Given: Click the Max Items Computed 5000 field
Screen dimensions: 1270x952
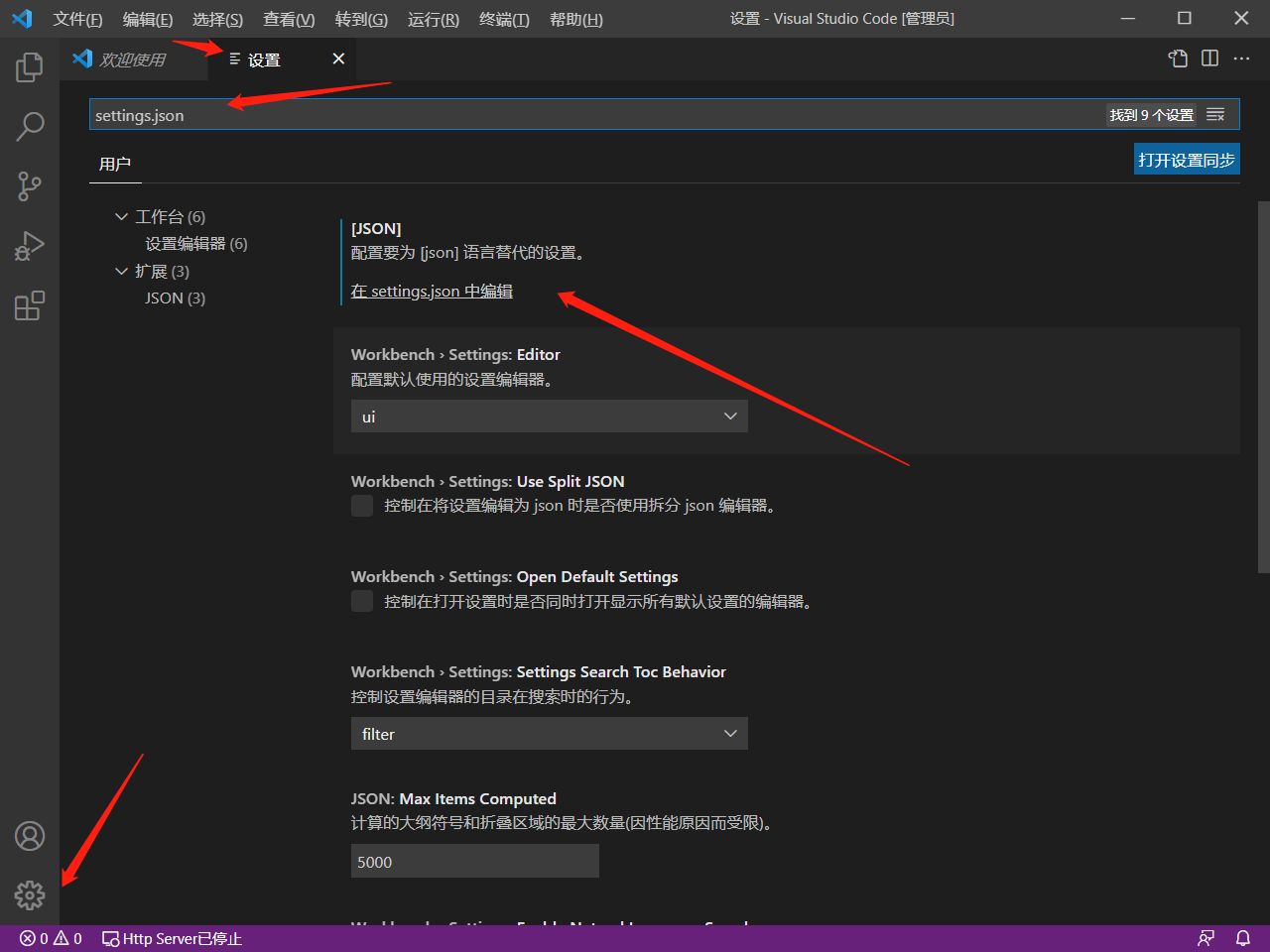Looking at the screenshot, I should pos(475,862).
